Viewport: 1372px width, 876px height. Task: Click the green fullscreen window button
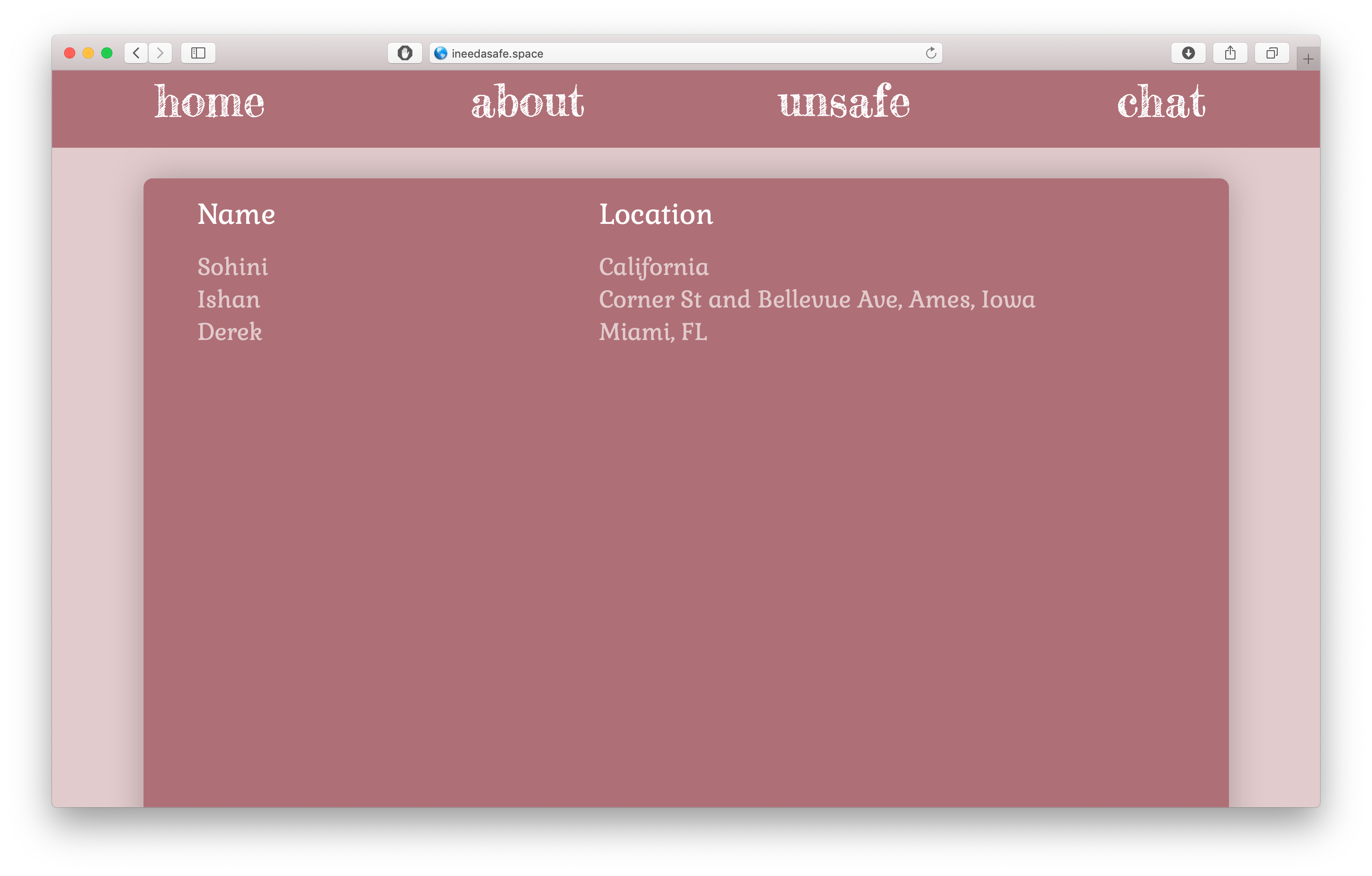tap(106, 53)
